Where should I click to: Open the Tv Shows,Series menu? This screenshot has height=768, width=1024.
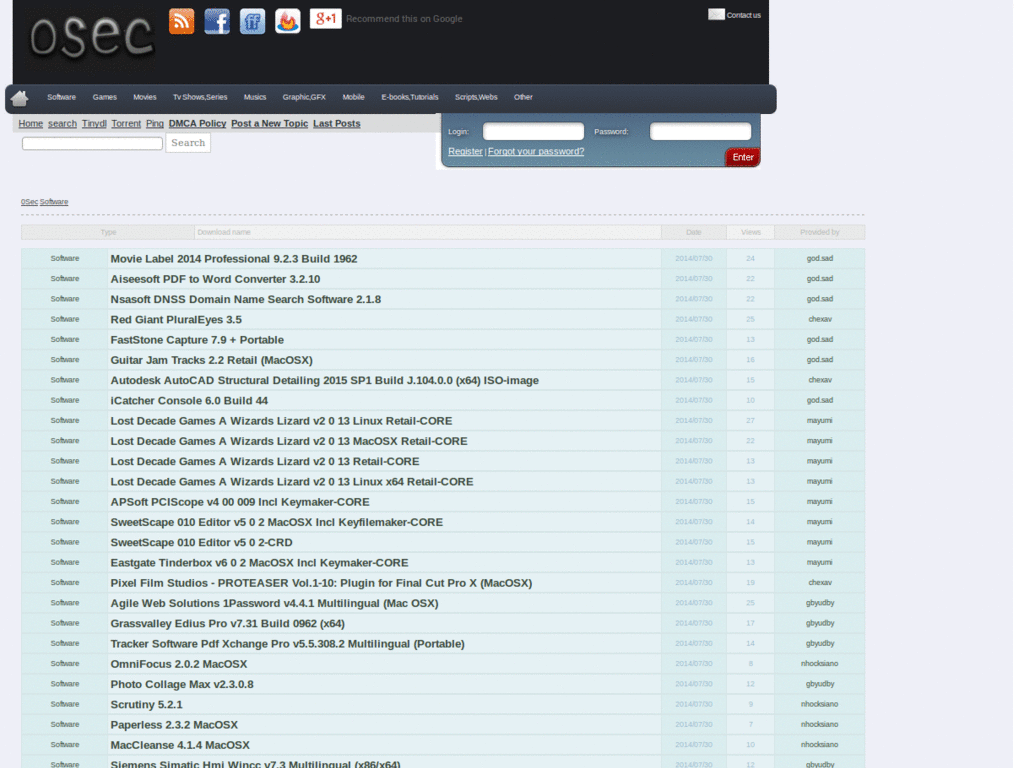click(x=200, y=97)
